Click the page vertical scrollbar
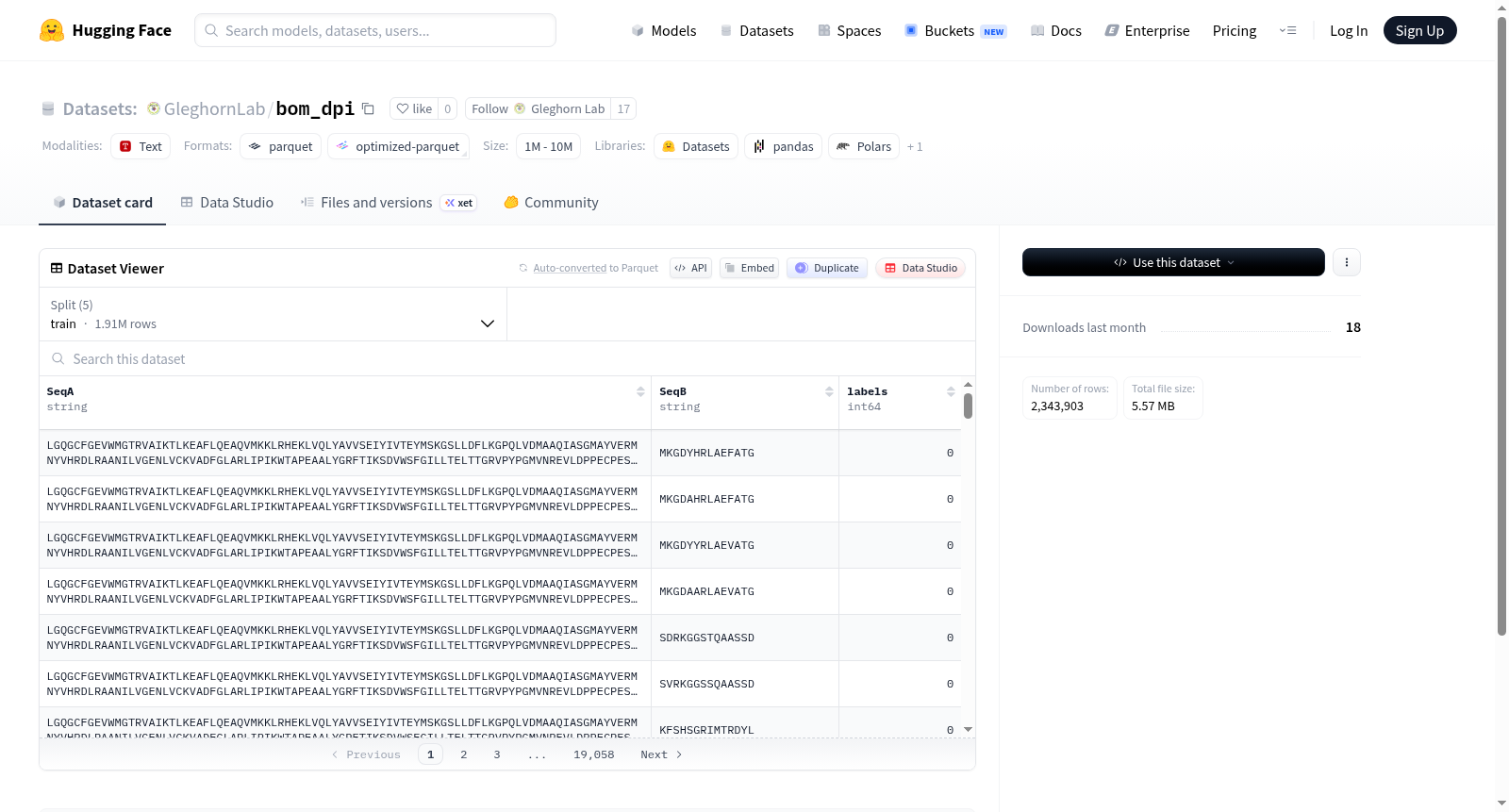The height and width of the screenshot is (812, 1509). 1502,325
